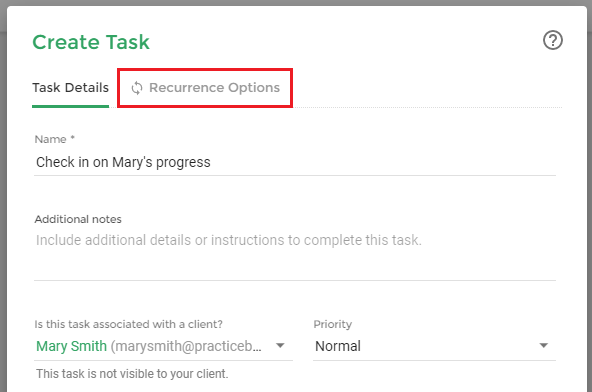Click the "Is this task associated with a client?" label
This screenshot has height=392, width=592.
tap(128, 324)
